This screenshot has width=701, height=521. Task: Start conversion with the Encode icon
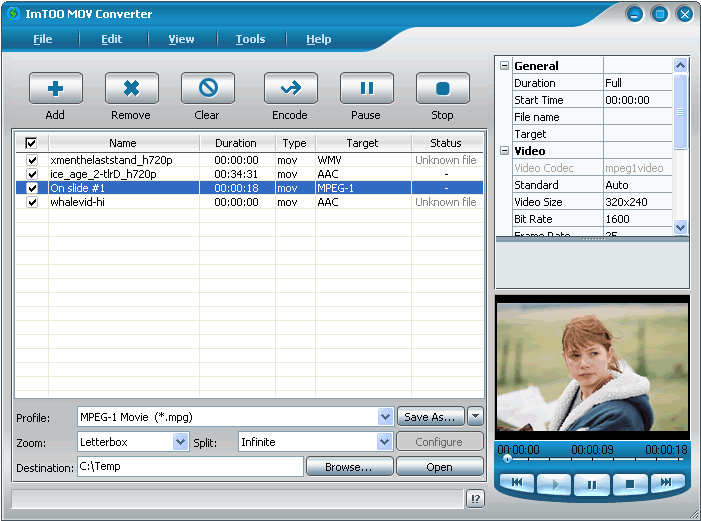pyautogui.click(x=290, y=89)
